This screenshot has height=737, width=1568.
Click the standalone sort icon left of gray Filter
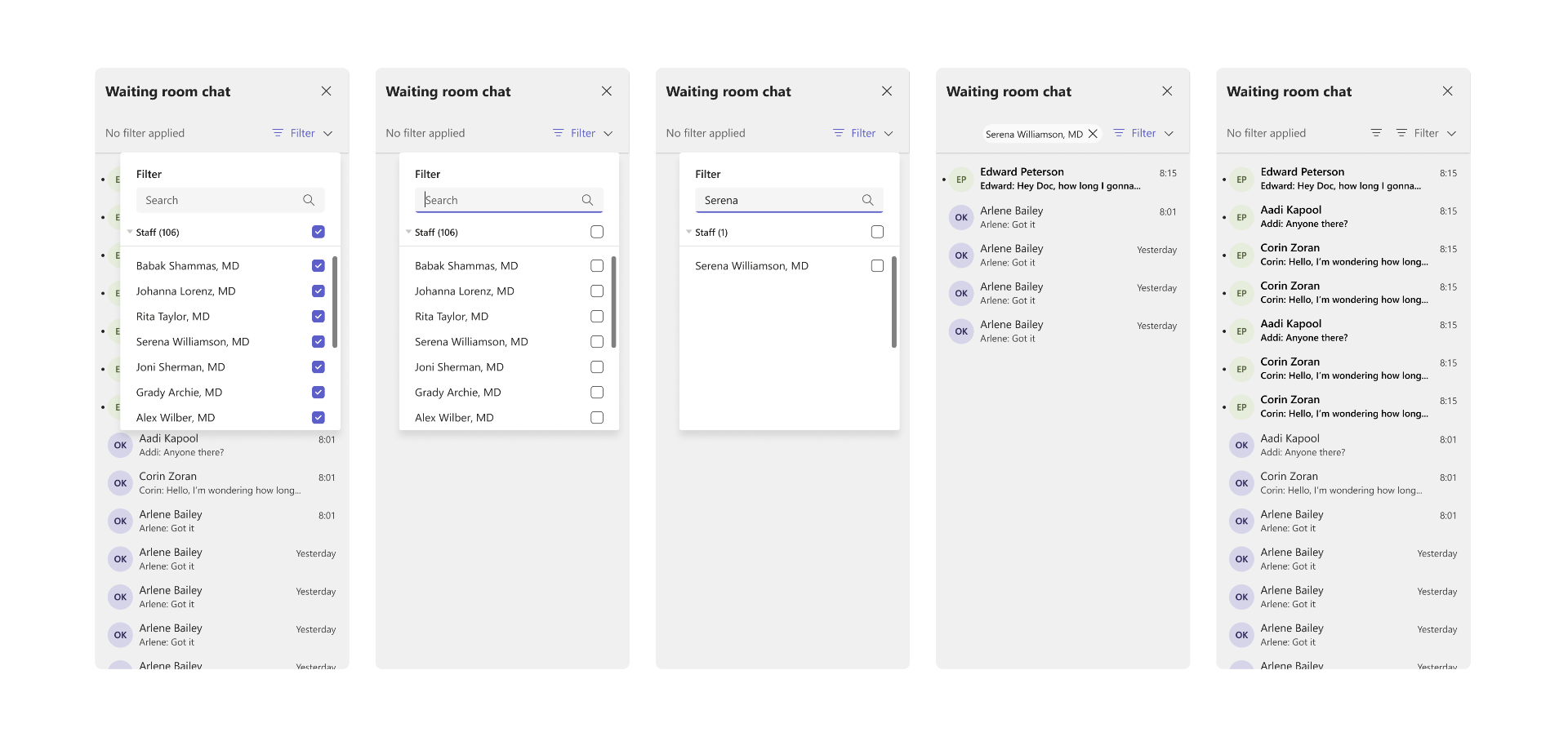[x=1376, y=133]
